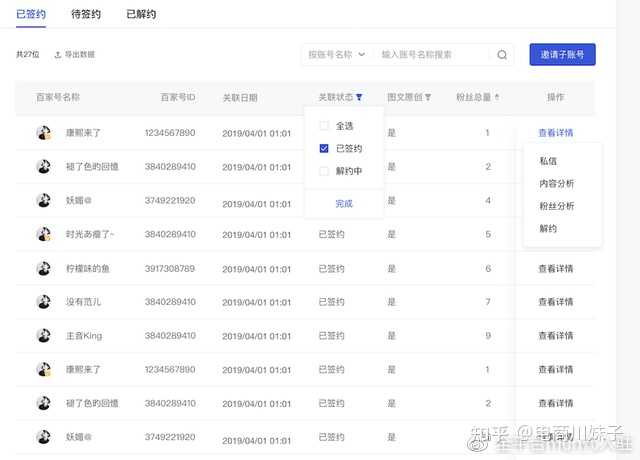The width and height of the screenshot is (640, 460).
Task: Click fan count 9 in 主音King row
Action: (488, 336)
